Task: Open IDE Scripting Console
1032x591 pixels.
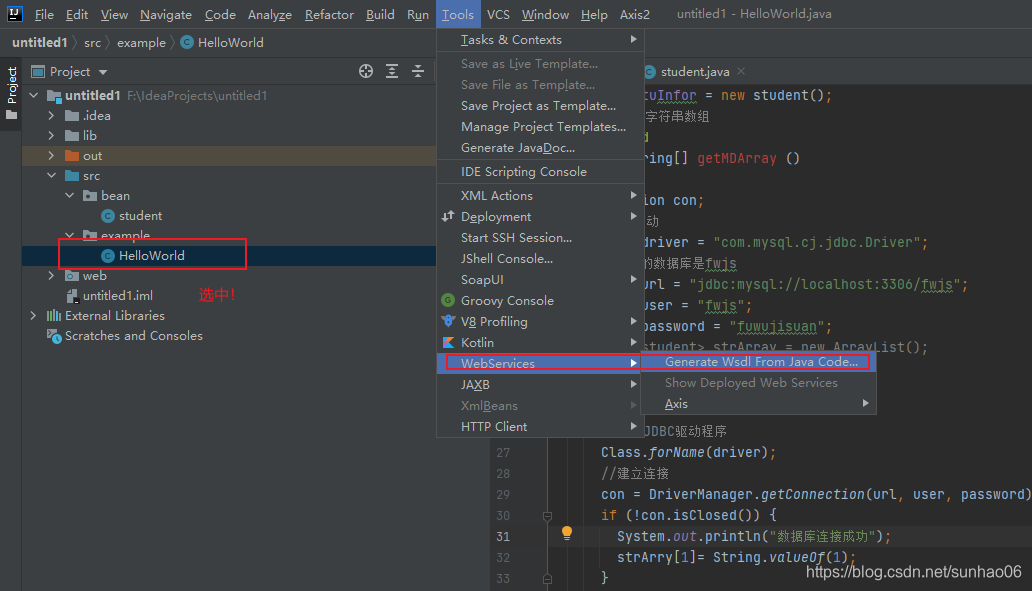Action: click(x=540, y=172)
